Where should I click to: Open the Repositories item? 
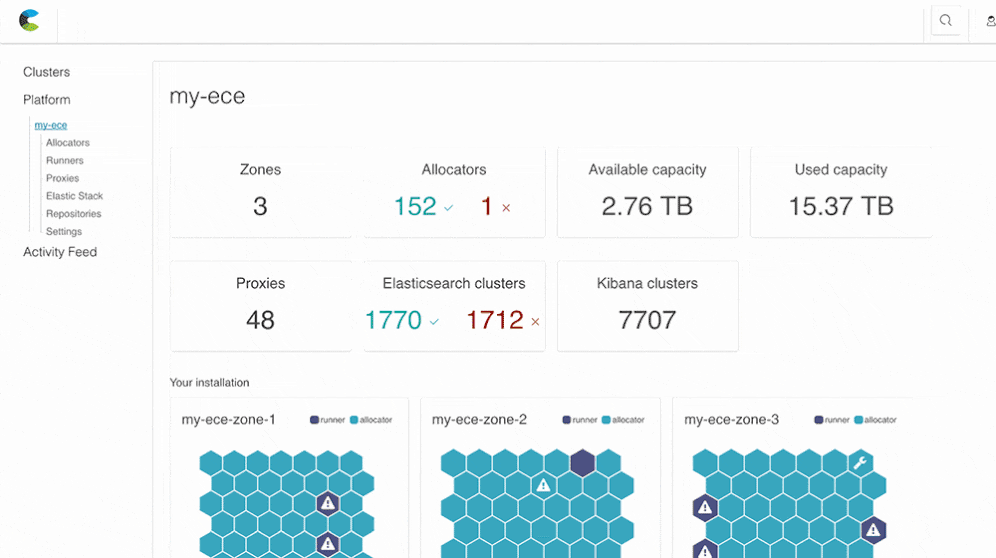[x=73, y=214]
